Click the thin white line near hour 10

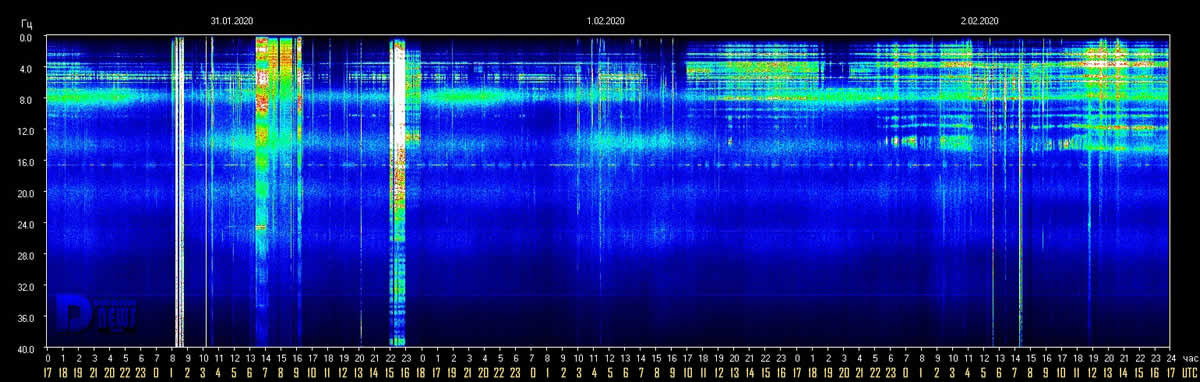(207, 190)
